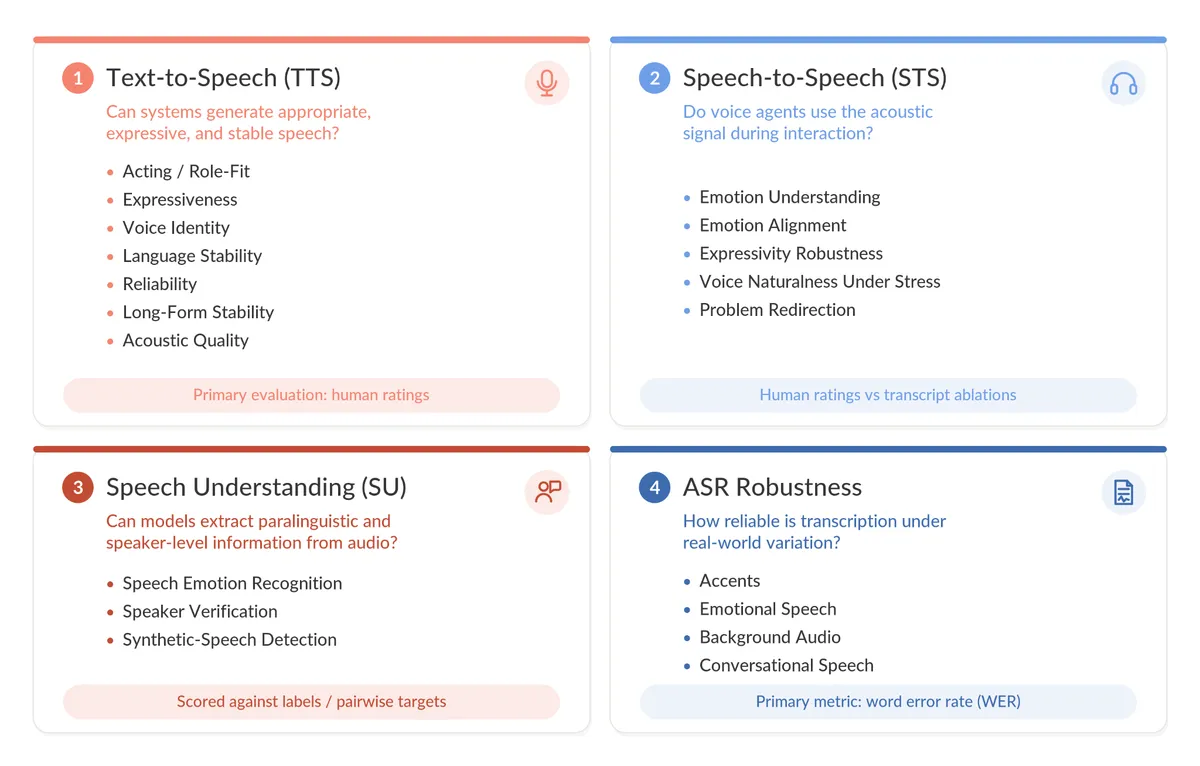Click the microphone icon on Text-to-Speech card
Image resolution: width=1200 pixels, height=766 pixels.
click(x=547, y=83)
